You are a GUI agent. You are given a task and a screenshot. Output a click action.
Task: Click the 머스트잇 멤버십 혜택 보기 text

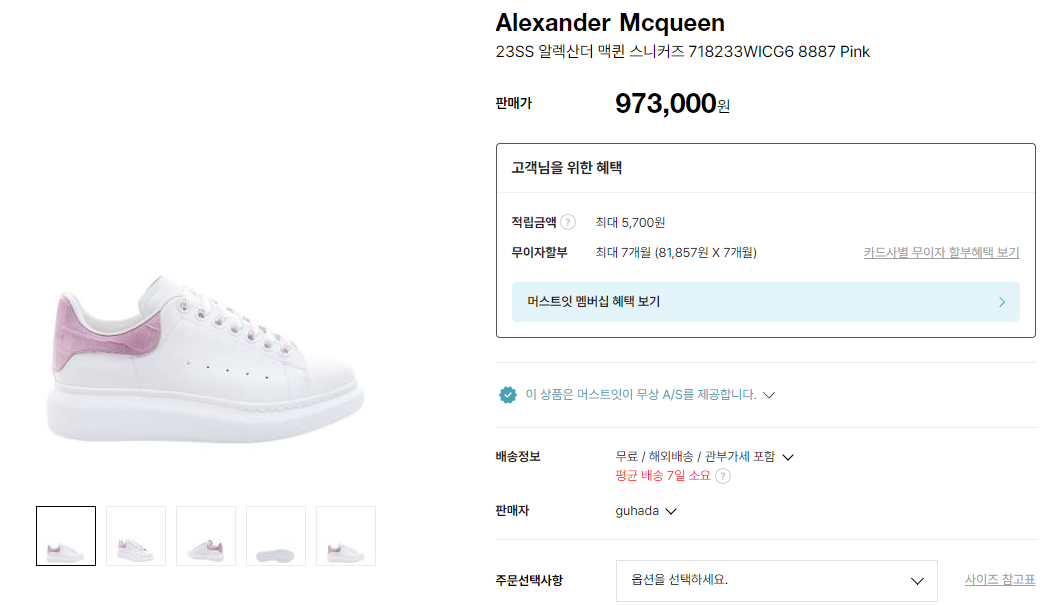[593, 301]
